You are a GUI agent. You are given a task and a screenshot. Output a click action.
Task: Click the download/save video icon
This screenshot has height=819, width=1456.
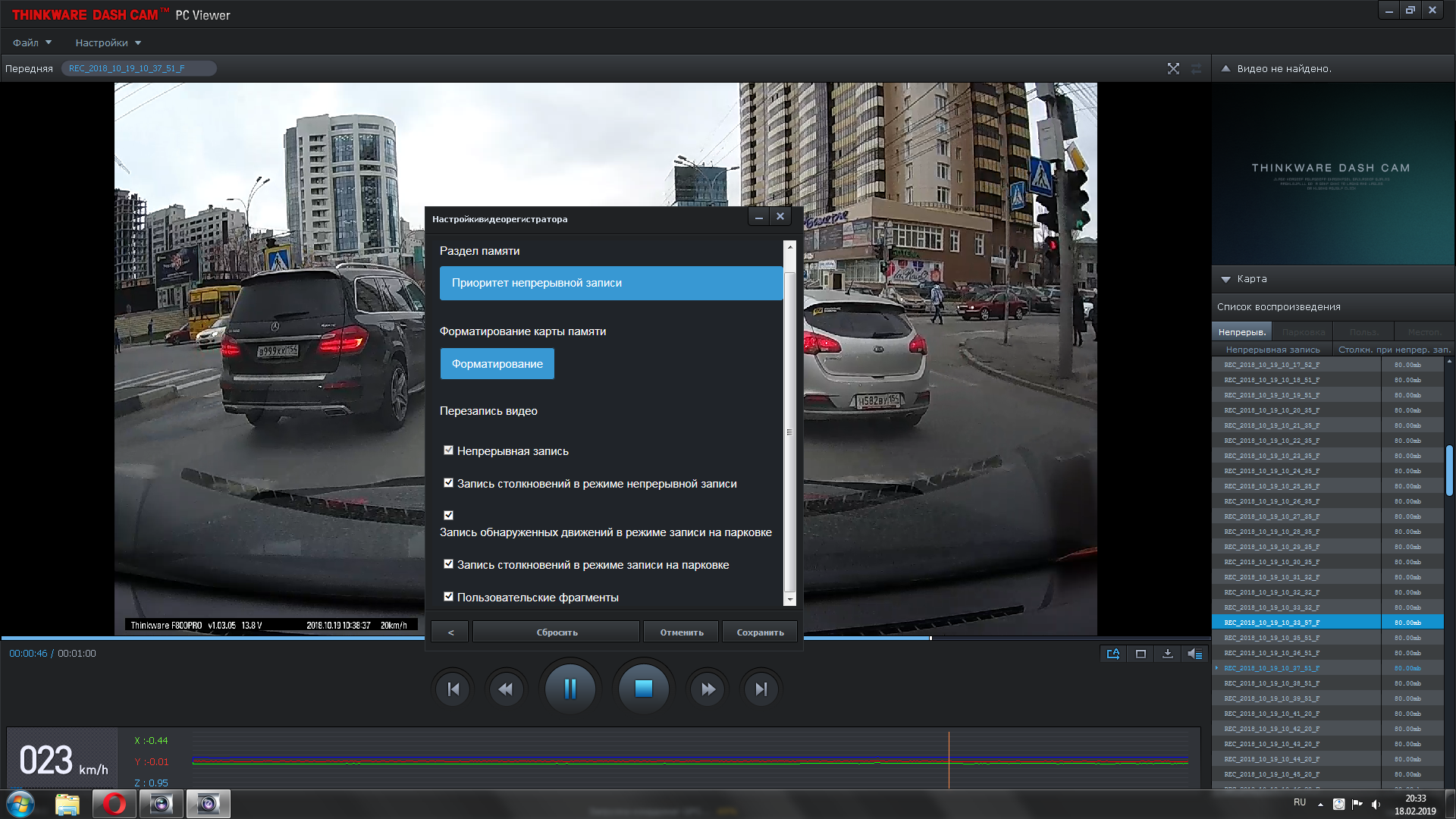tap(1168, 654)
